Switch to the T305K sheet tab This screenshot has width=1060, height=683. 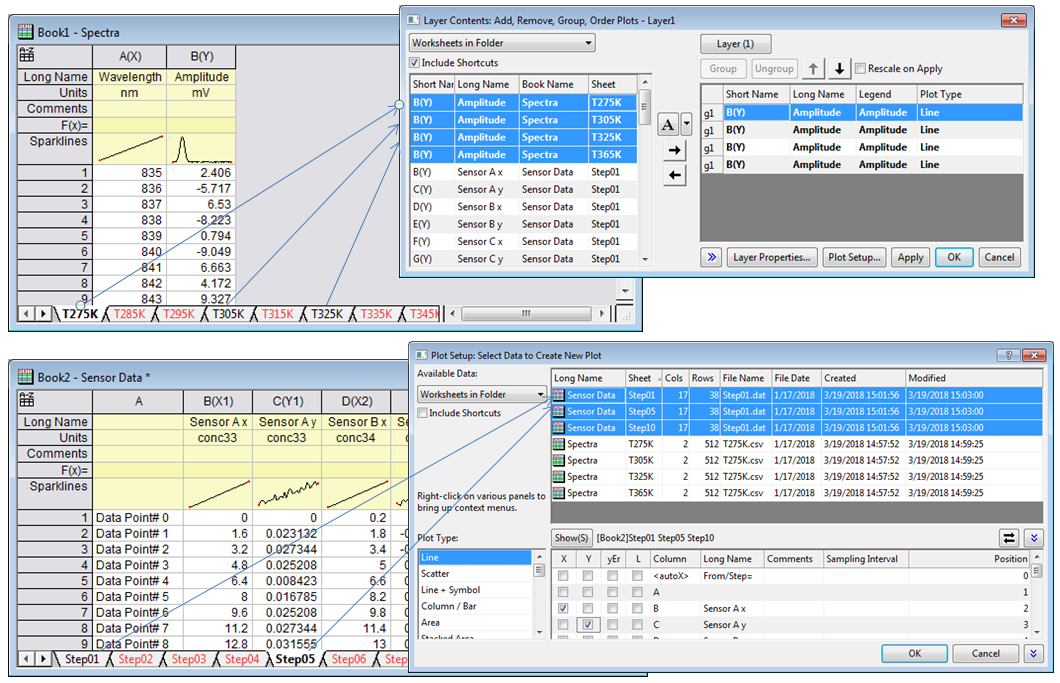point(229,314)
